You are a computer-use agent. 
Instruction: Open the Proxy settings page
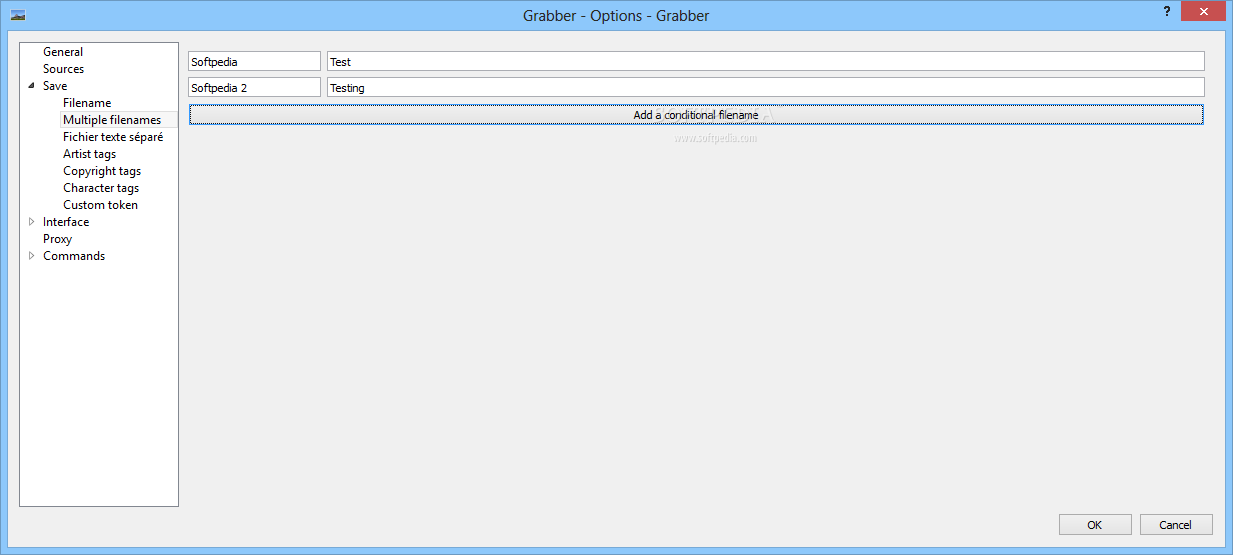point(57,239)
